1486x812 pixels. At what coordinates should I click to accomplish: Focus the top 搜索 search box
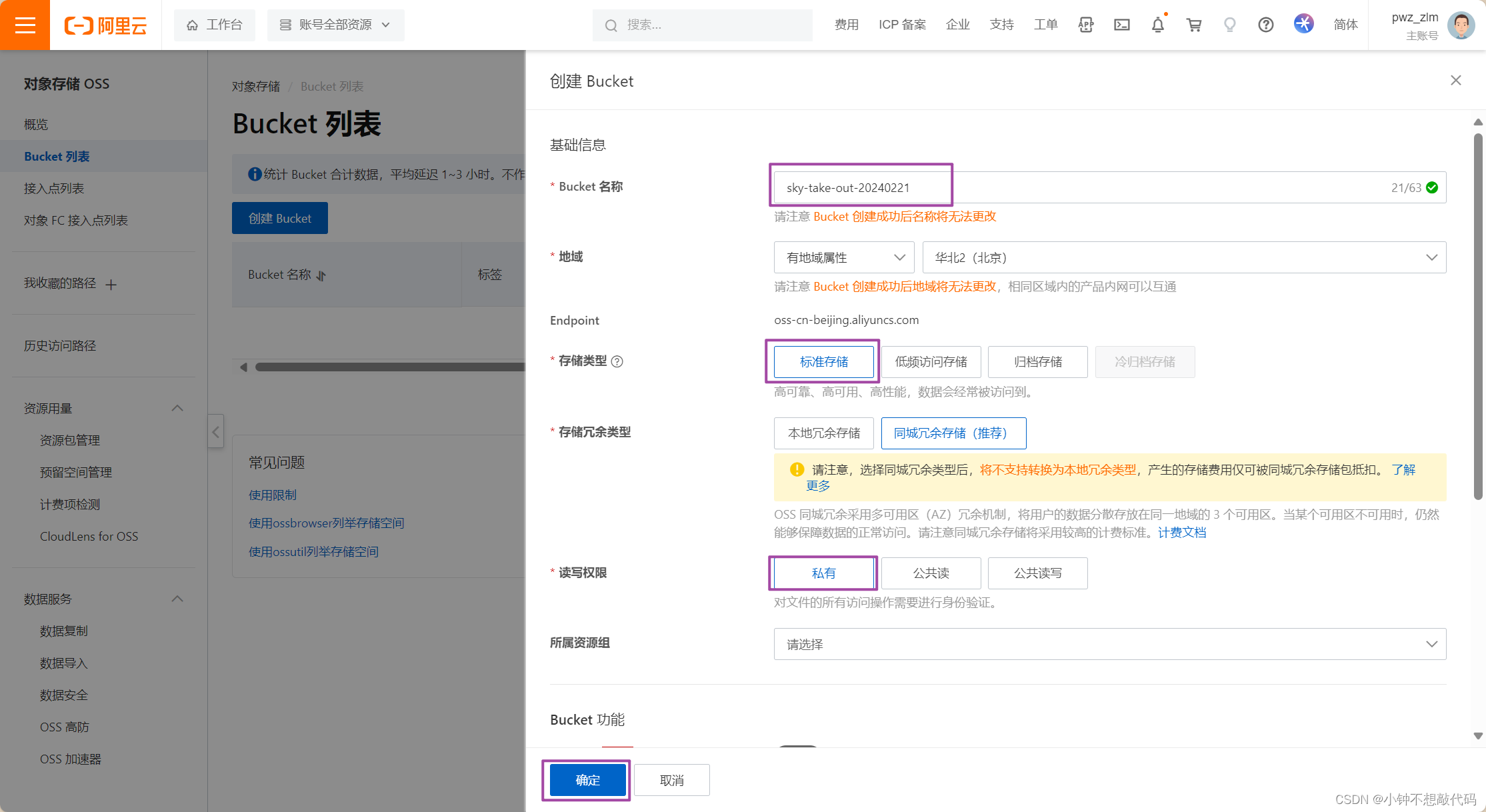(x=703, y=25)
